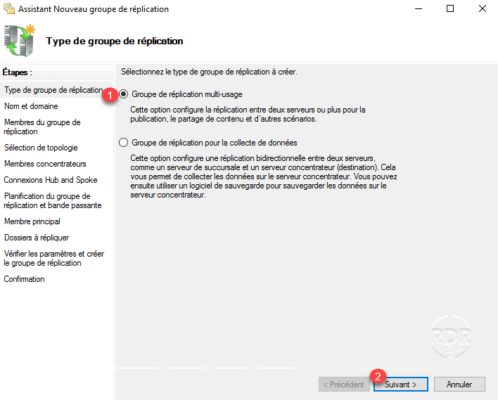Viewport: 498px width, 400px height.
Task: Click 'Sélectionnez le type de groupe' instruction text
Action: [209, 72]
